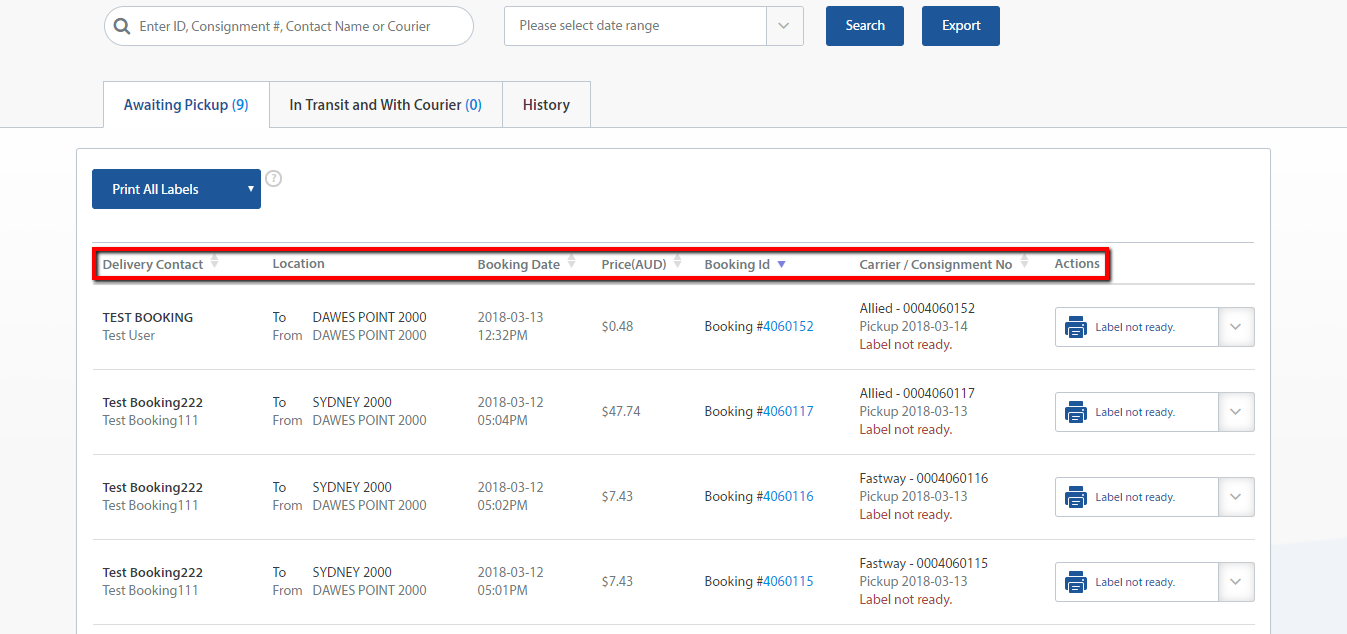This screenshot has height=634, width=1347.
Task: Open booking link 4060152
Action: [788, 327]
